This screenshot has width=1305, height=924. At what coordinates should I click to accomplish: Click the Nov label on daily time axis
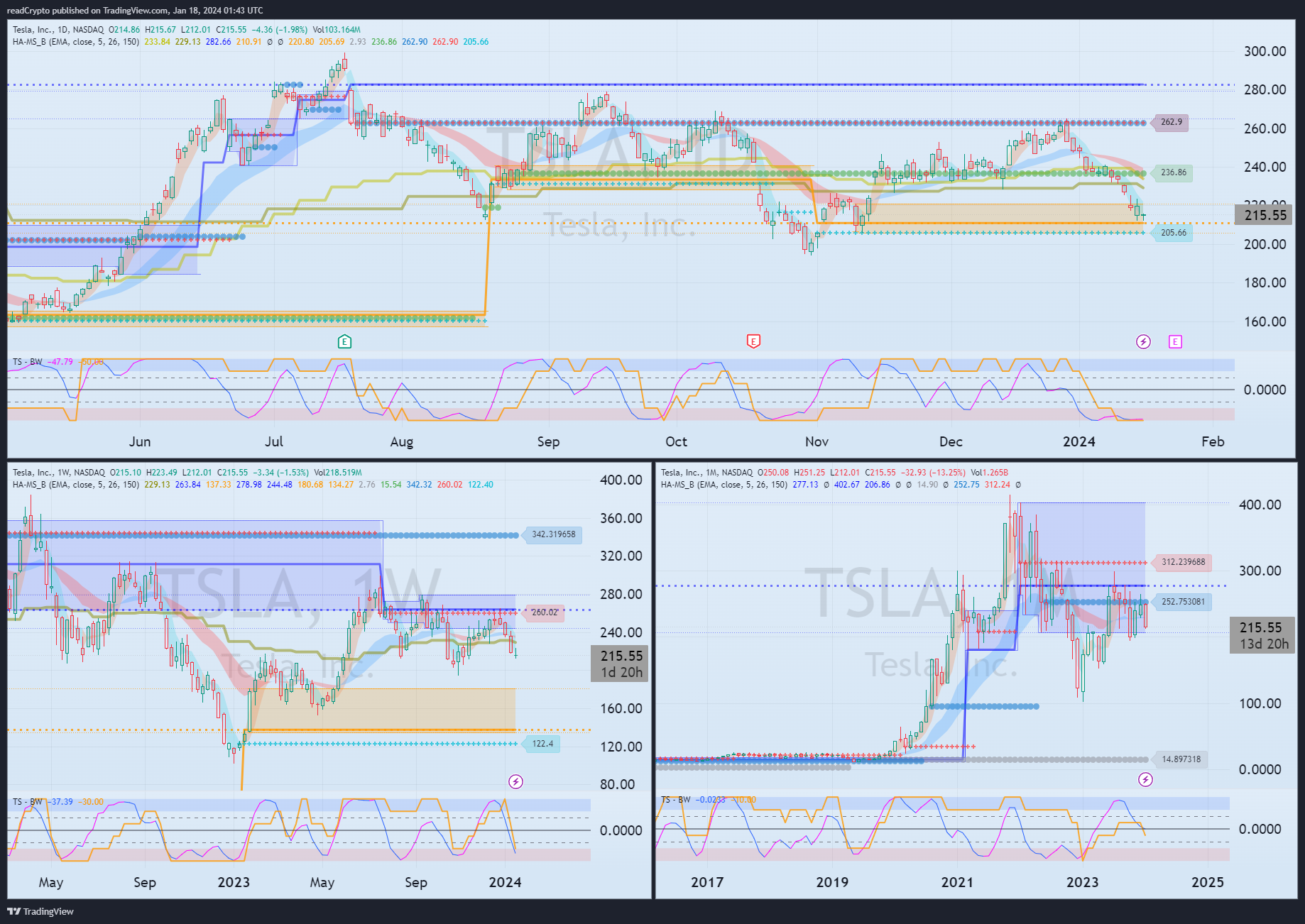tap(817, 441)
